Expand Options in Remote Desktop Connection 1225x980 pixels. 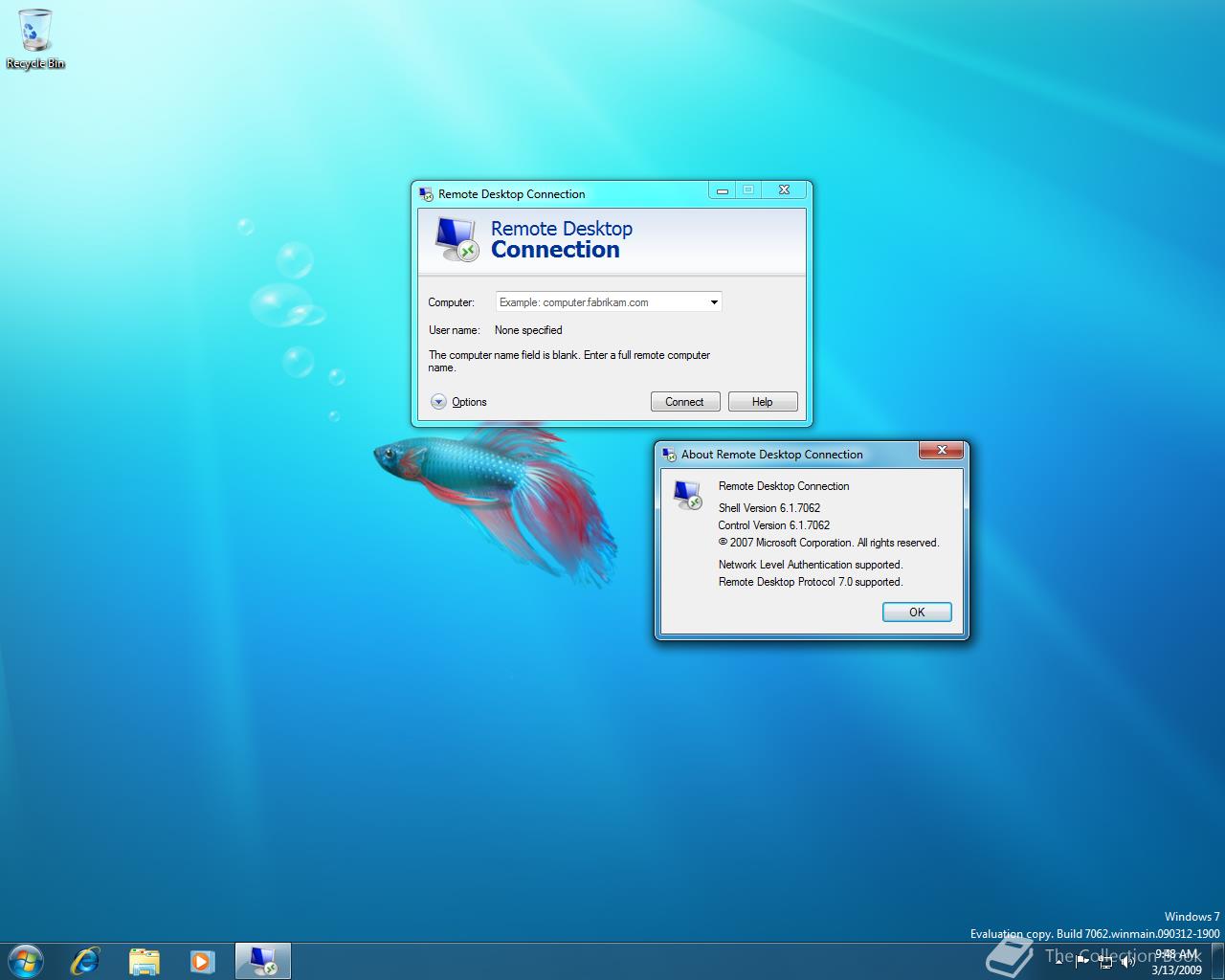459,402
